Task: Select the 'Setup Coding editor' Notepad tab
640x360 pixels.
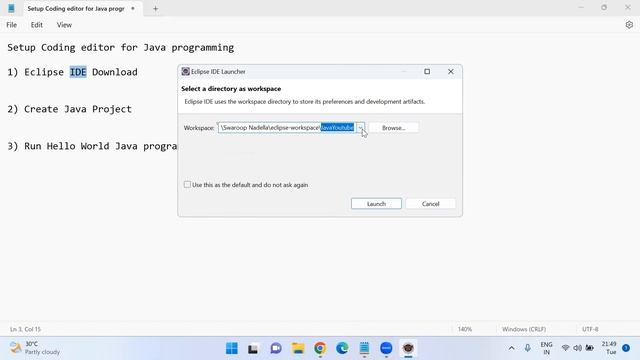Action: (76, 9)
